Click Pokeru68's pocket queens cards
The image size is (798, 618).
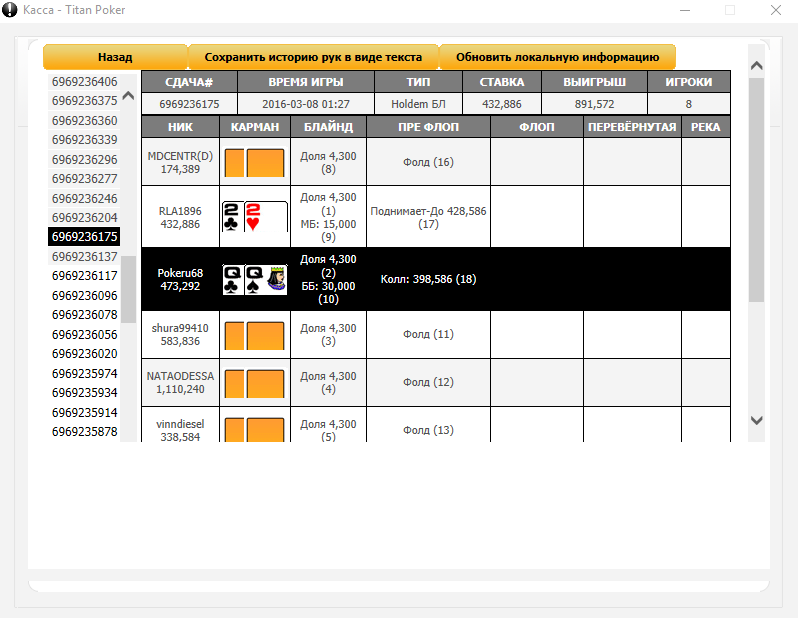pyautogui.click(x=255, y=279)
